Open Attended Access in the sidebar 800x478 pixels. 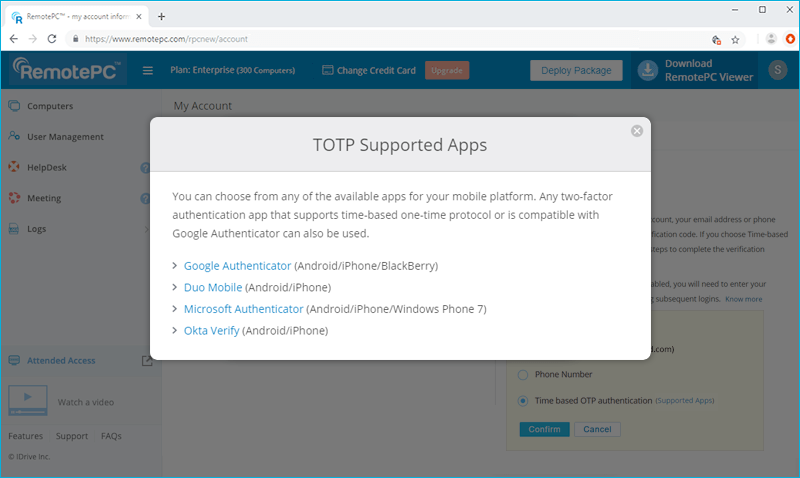pyautogui.click(x=61, y=361)
